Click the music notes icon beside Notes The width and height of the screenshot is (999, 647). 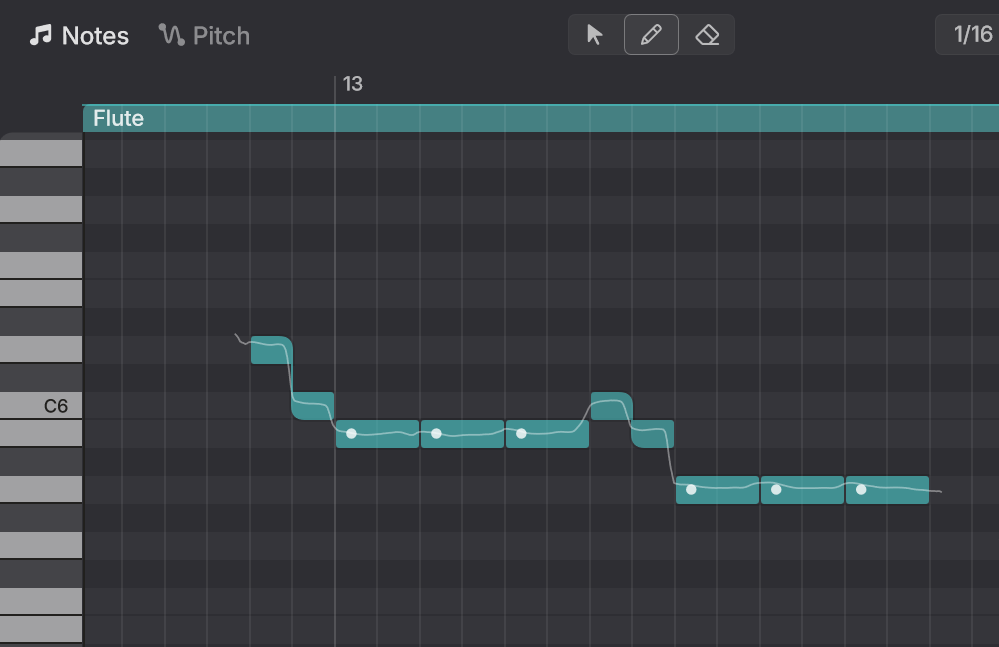41,35
